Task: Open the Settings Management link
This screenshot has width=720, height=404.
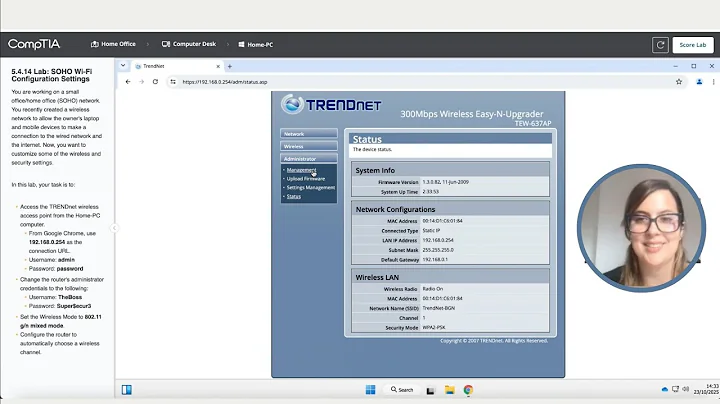Action: (x=310, y=187)
